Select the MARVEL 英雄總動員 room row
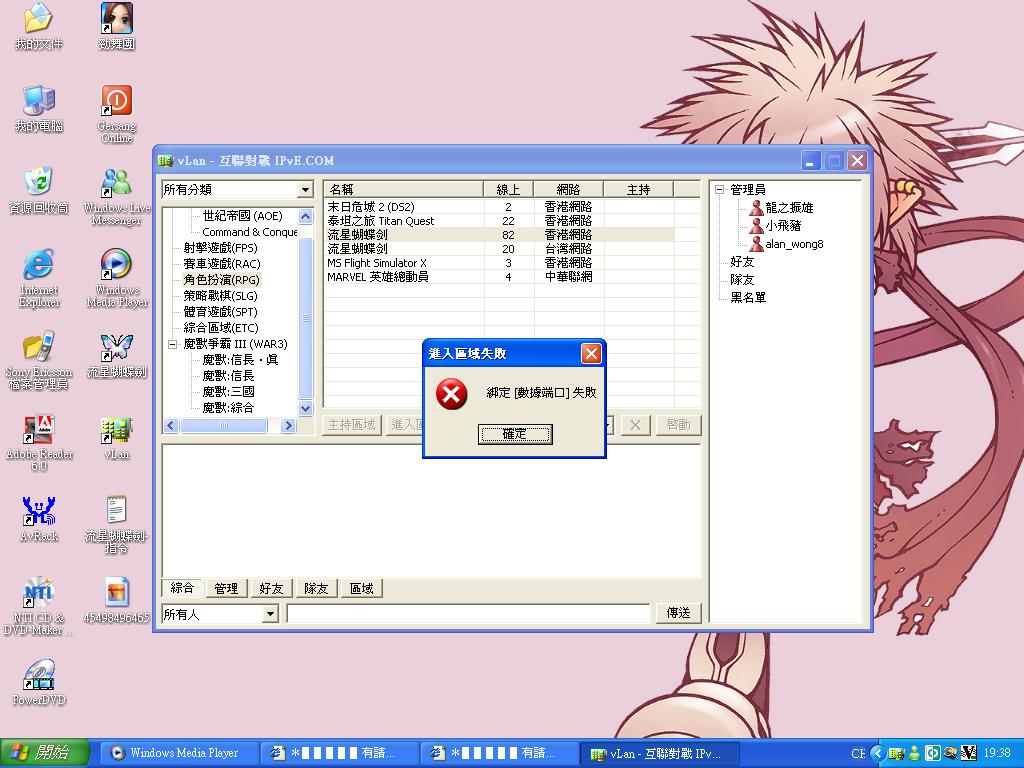This screenshot has width=1024, height=768. click(499, 277)
